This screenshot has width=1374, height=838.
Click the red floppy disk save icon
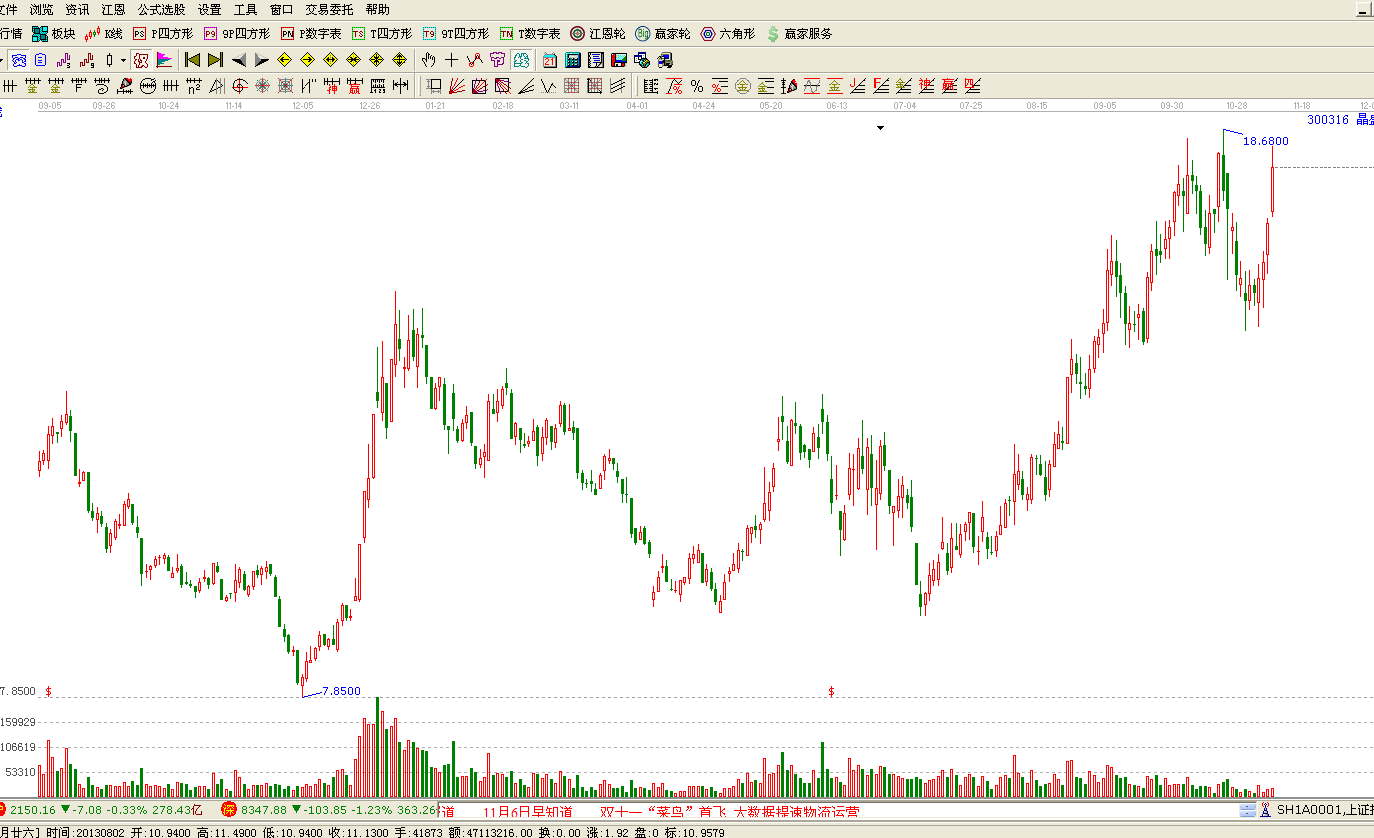pos(619,60)
